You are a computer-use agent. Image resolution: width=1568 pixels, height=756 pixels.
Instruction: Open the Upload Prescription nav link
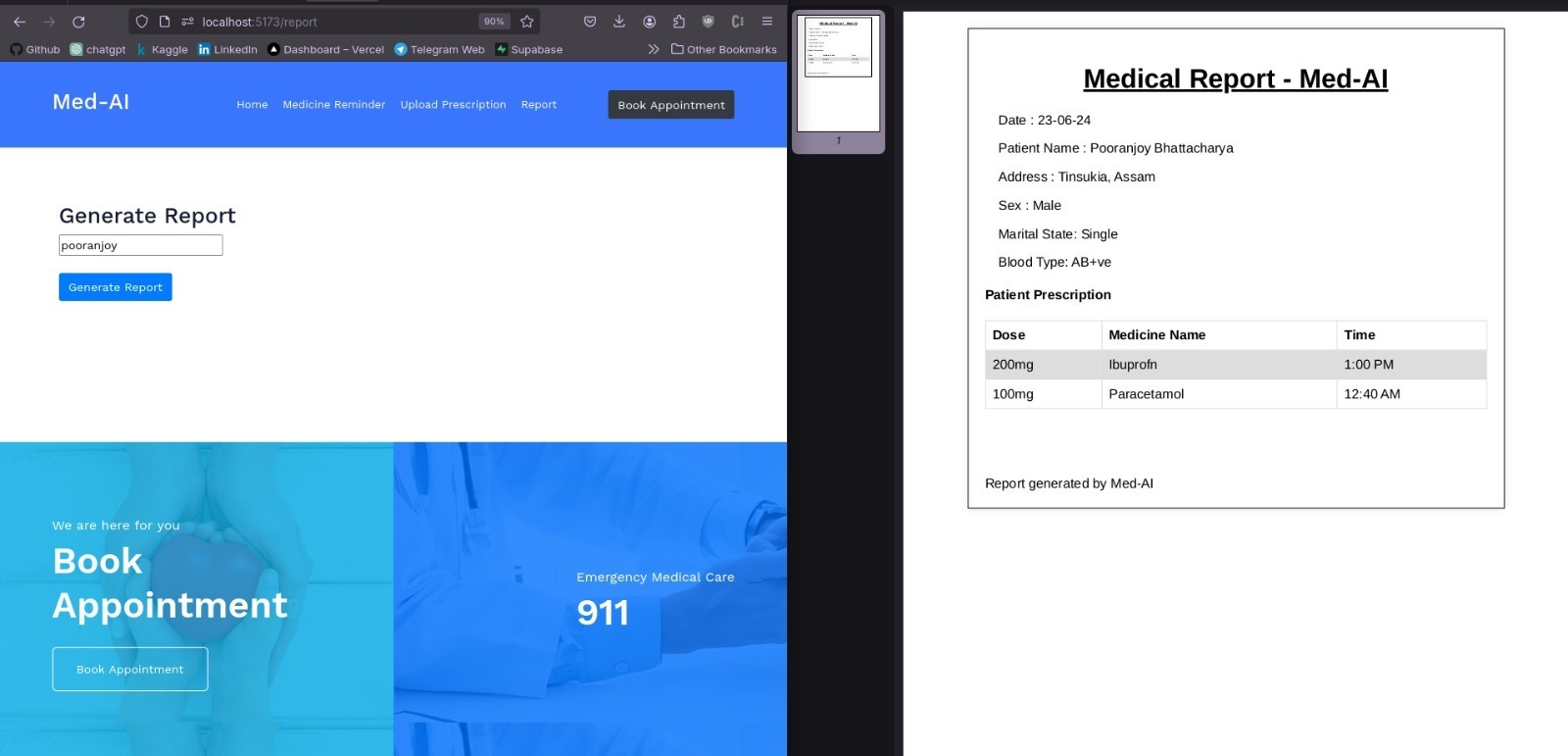click(x=453, y=105)
